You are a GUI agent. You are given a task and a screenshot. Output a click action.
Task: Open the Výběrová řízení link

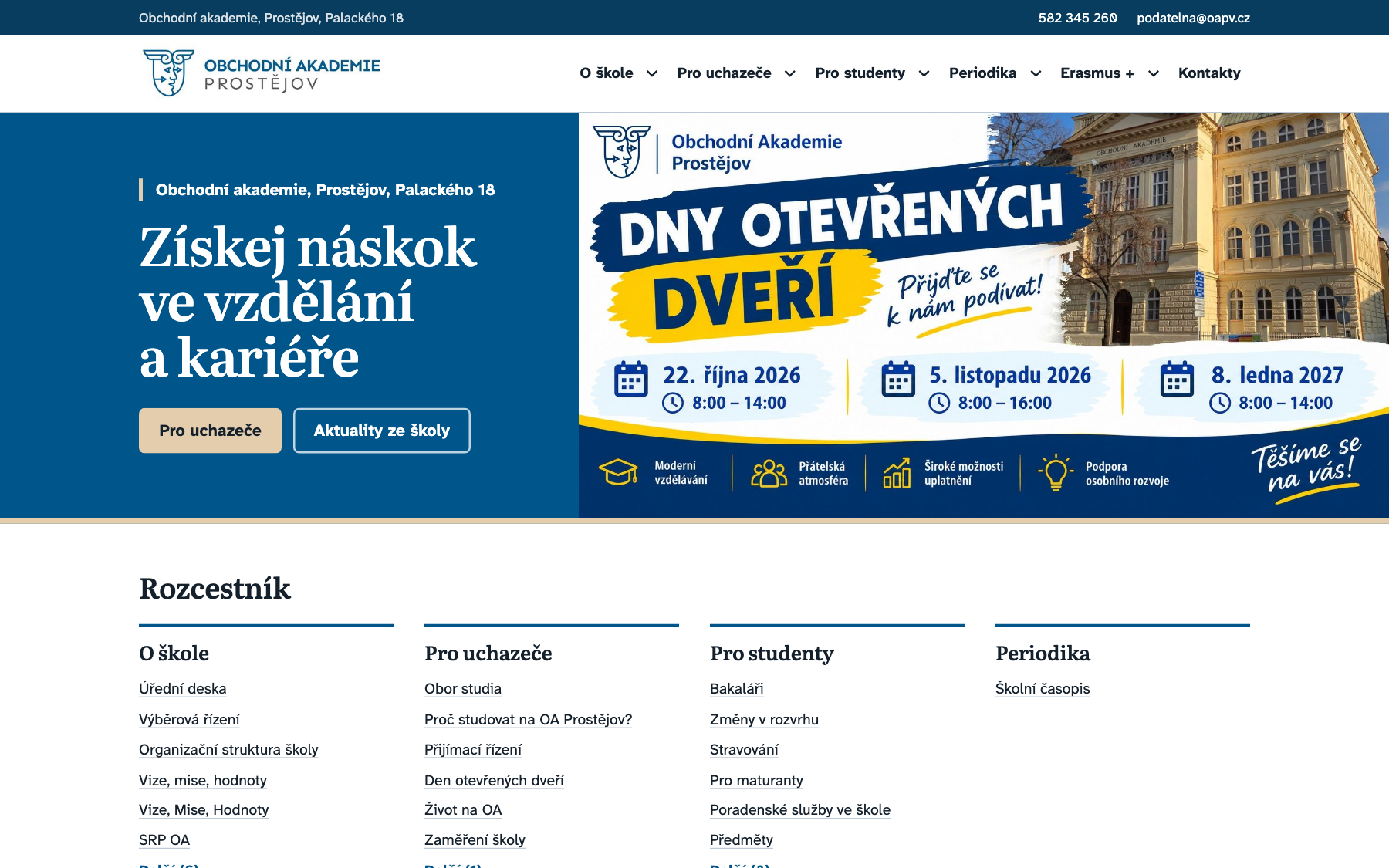point(189,719)
